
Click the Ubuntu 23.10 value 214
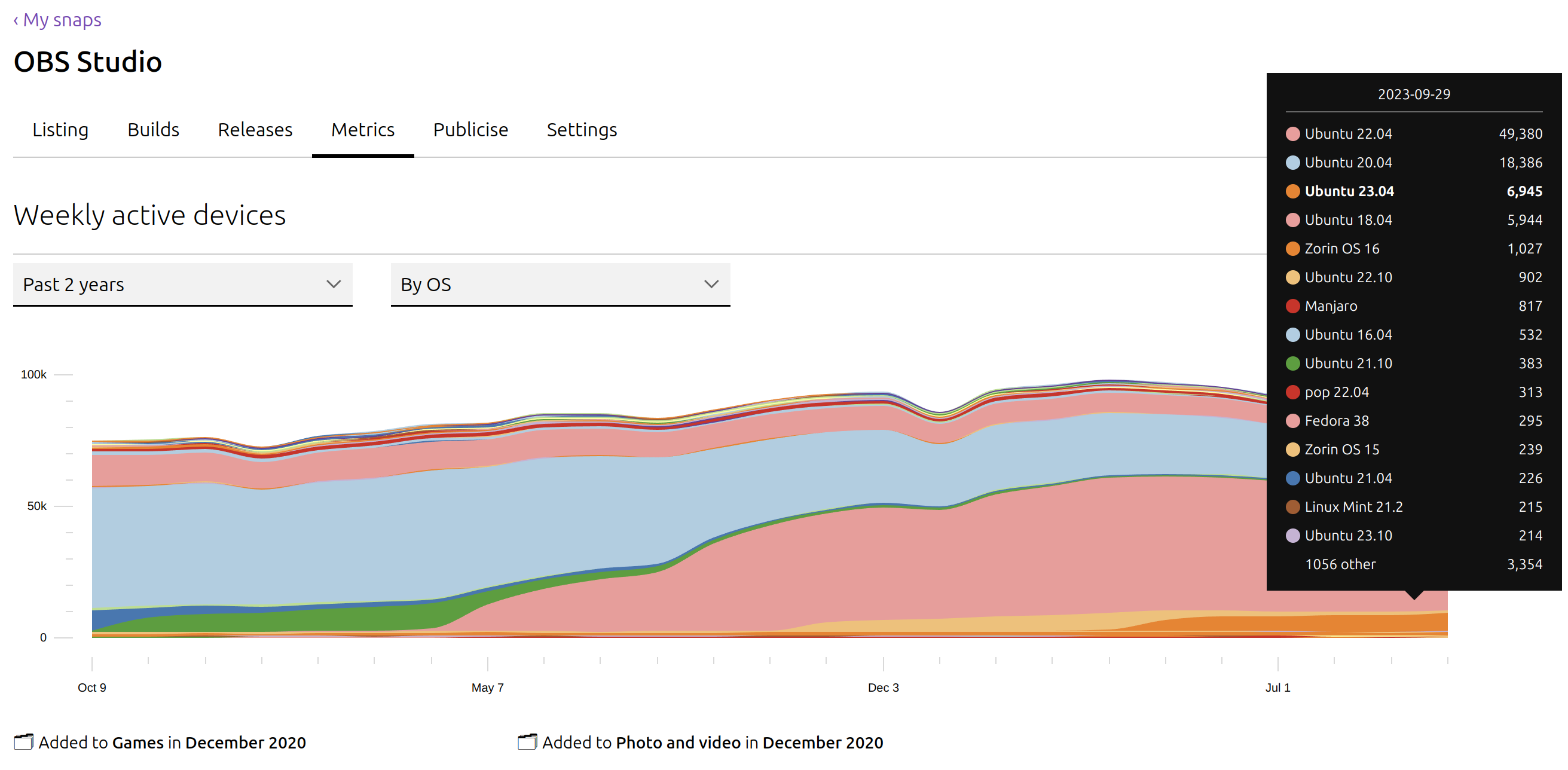tap(1530, 535)
